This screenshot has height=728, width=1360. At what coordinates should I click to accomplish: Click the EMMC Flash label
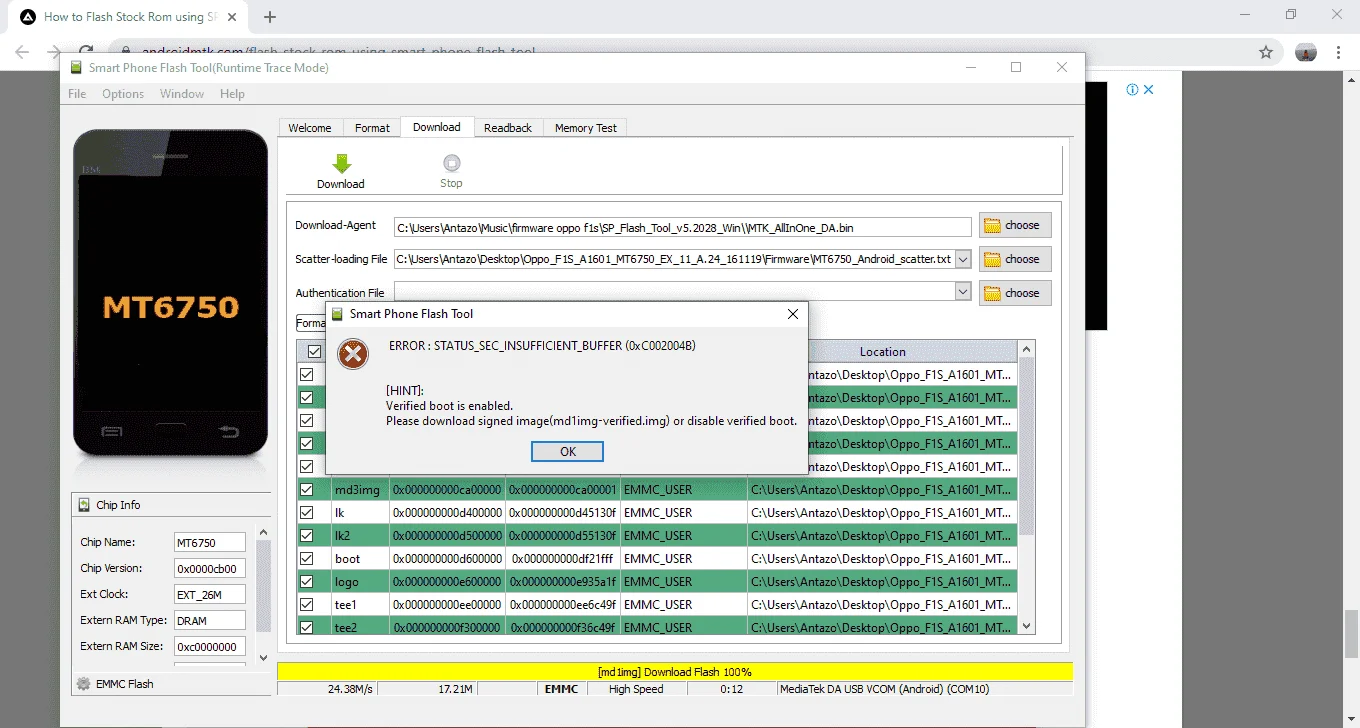(125, 684)
